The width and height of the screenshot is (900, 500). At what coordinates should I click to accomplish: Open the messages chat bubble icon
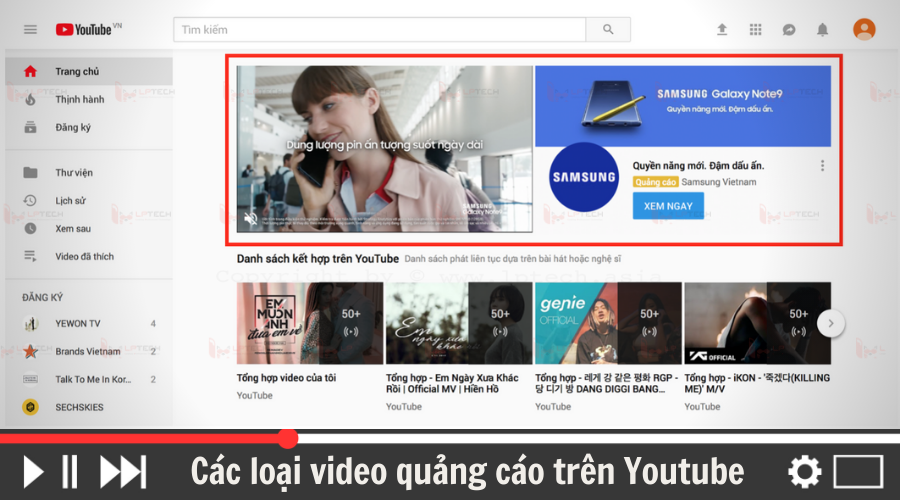[x=789, y=29]
